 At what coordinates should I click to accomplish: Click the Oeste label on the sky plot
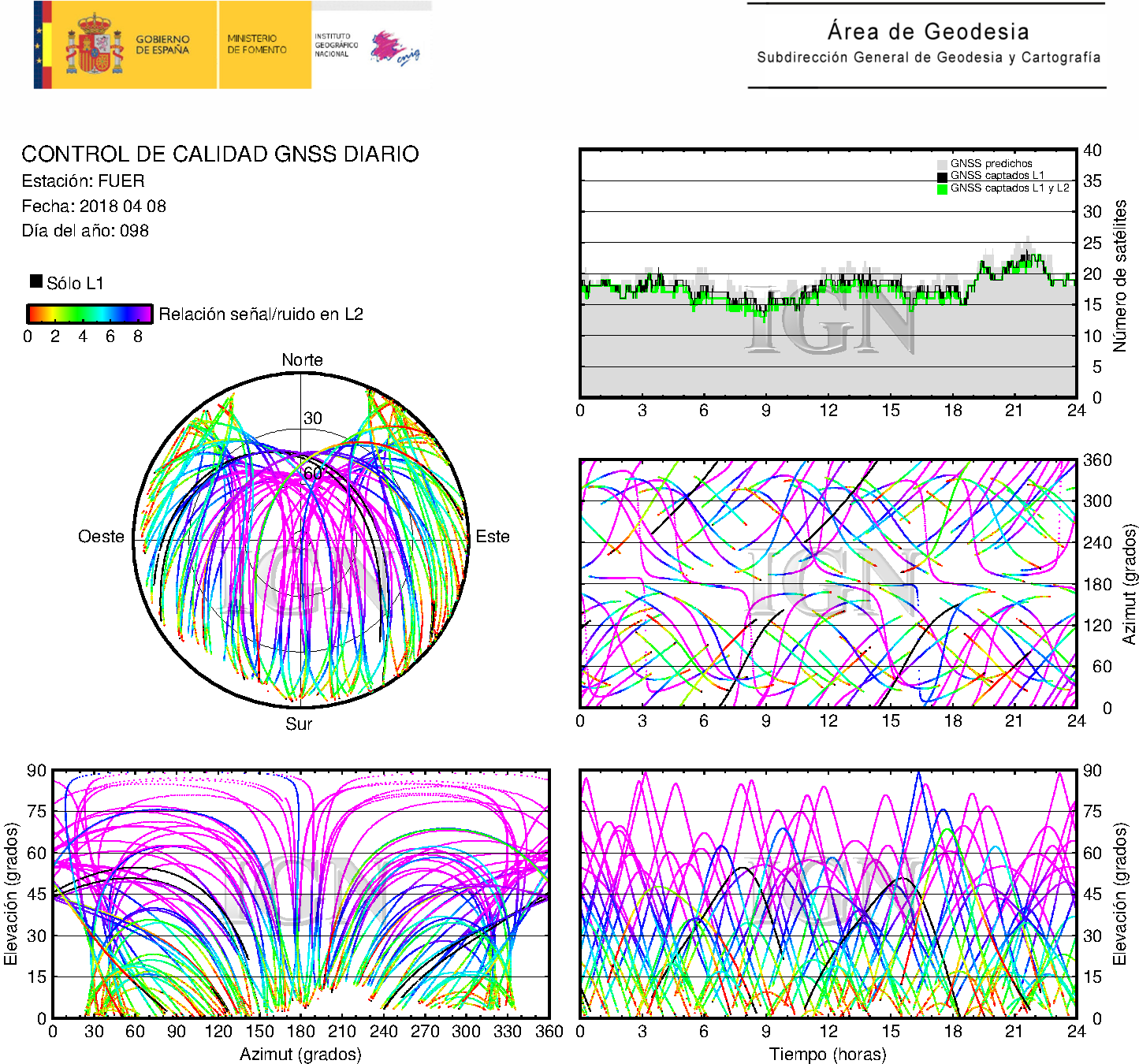[x=101, y=537]
